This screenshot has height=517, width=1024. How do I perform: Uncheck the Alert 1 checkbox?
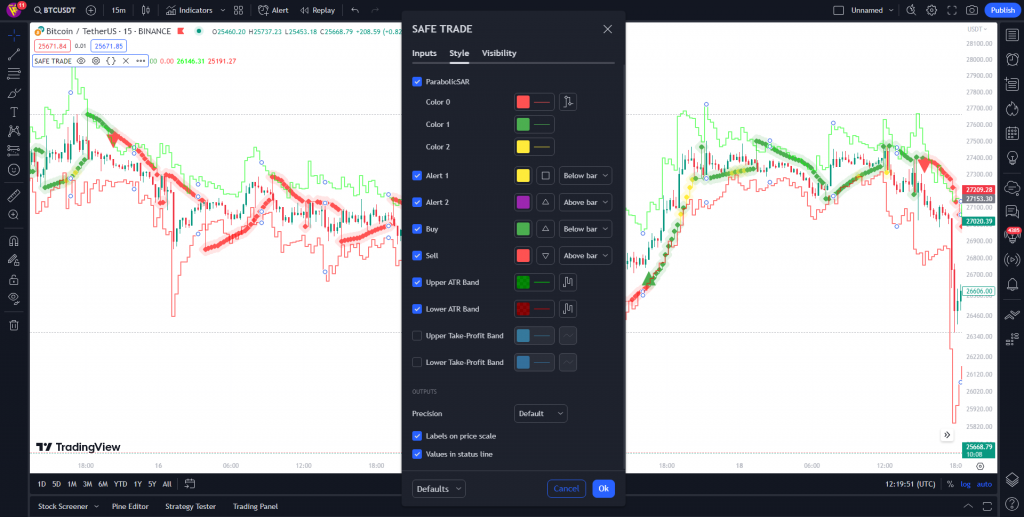(417, 176)
